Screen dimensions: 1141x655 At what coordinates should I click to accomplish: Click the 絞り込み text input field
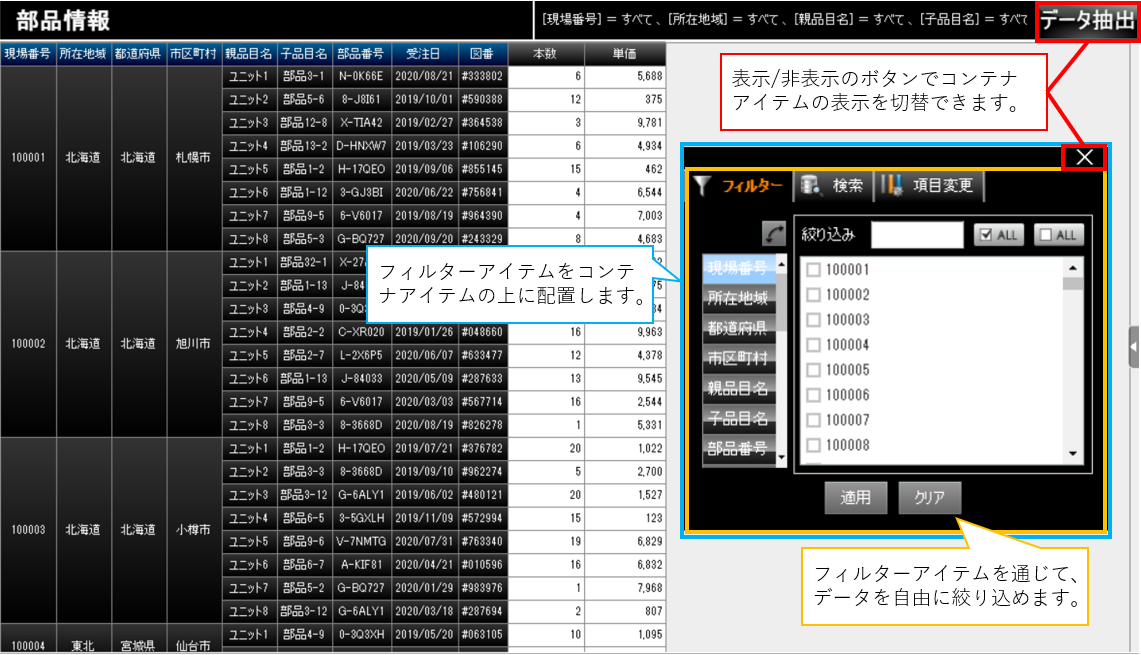pos(916,235)
